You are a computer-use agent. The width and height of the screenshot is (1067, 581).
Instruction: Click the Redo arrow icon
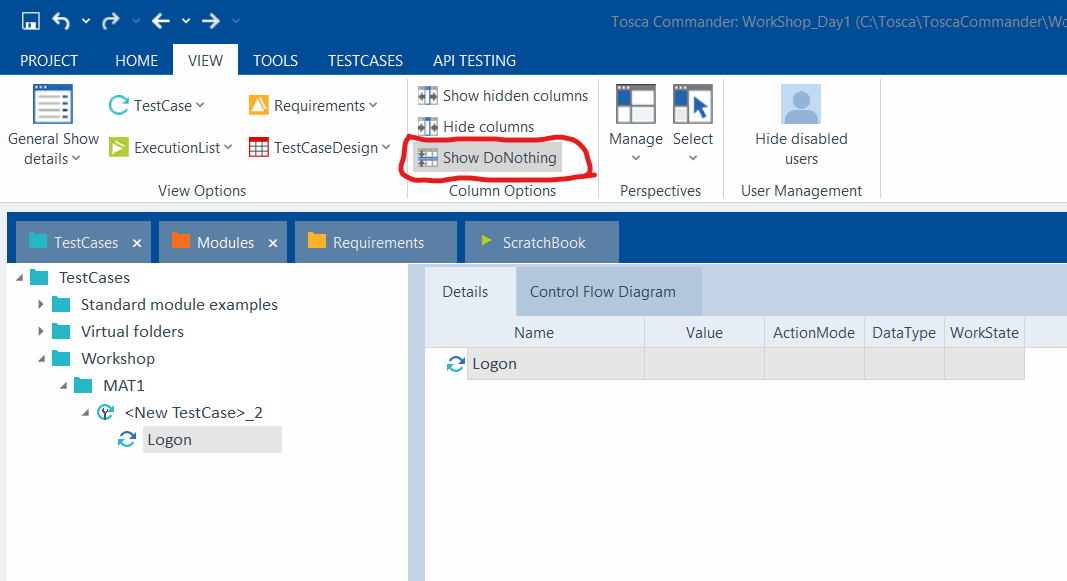(110, 21)
